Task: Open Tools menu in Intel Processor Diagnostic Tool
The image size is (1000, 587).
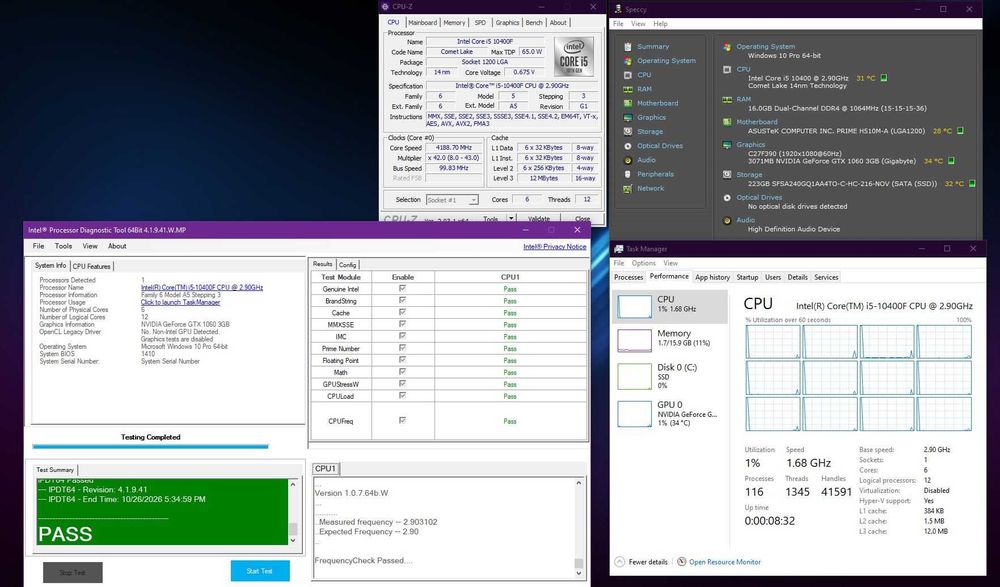Action: coord(63,246)
